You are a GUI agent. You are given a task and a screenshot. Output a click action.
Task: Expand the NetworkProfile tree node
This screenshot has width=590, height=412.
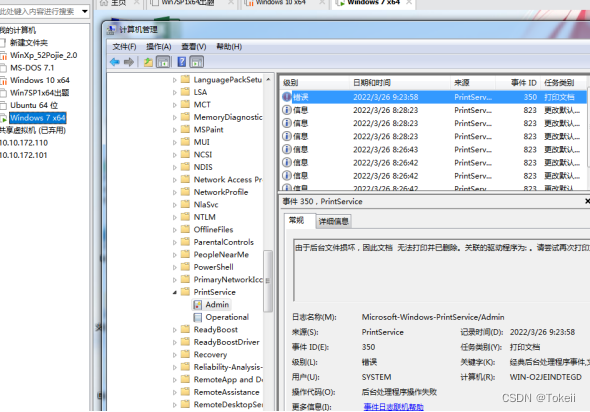[x=175, y=192]
